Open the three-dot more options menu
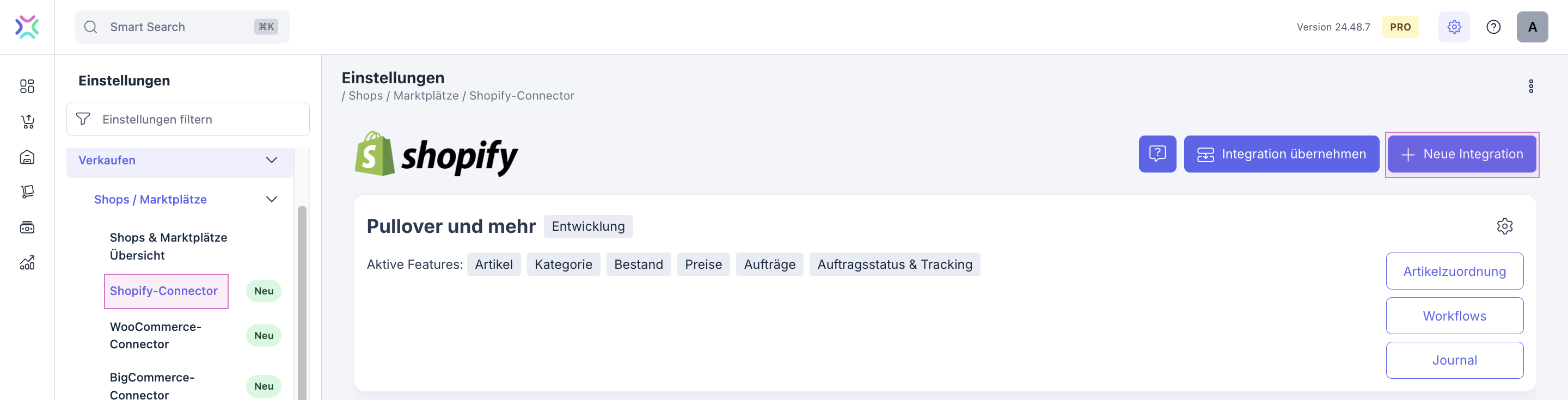 [x=1531, y=87]
